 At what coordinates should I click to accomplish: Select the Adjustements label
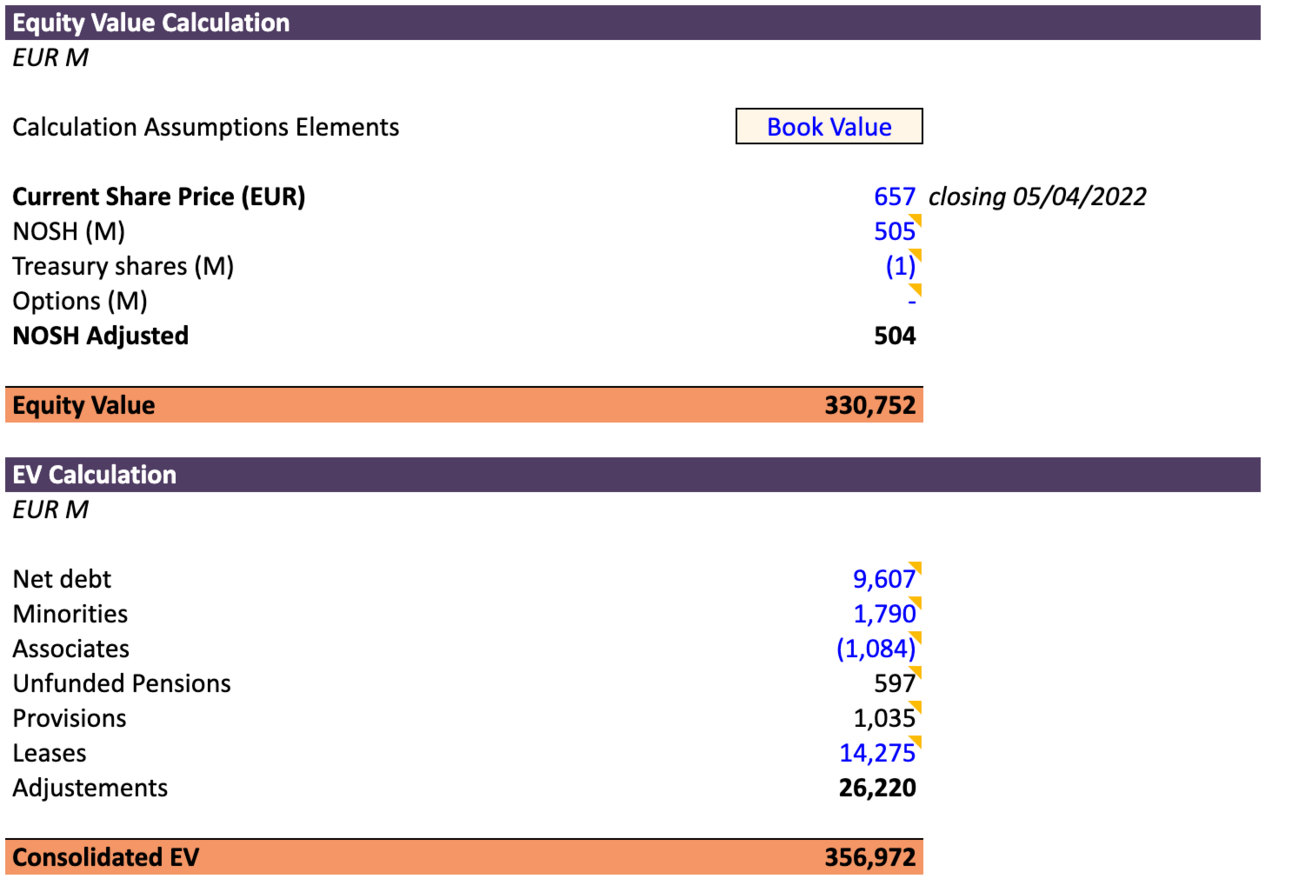tap(90, 788)
